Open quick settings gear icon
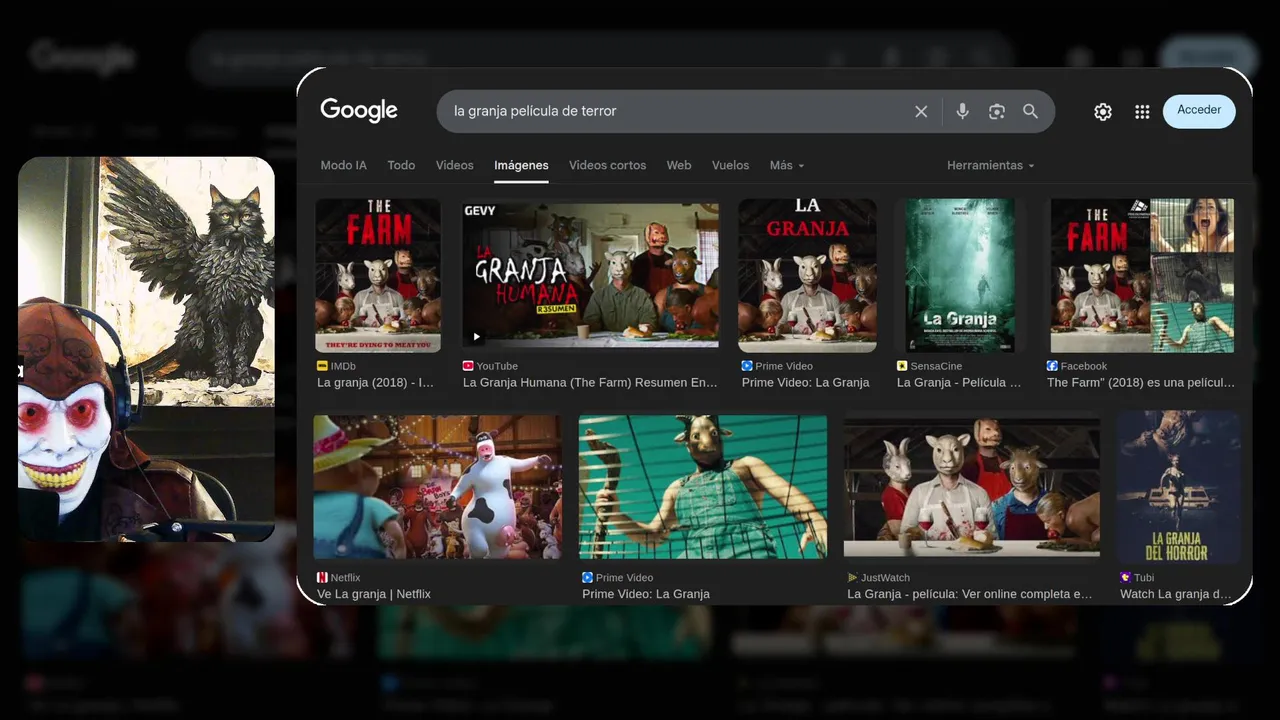The width and height of the screenshot is (1280, 720). click(x=1103, y=112)
